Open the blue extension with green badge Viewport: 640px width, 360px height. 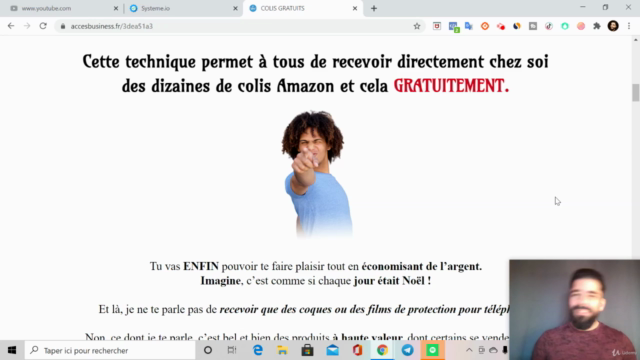point(453,27)
